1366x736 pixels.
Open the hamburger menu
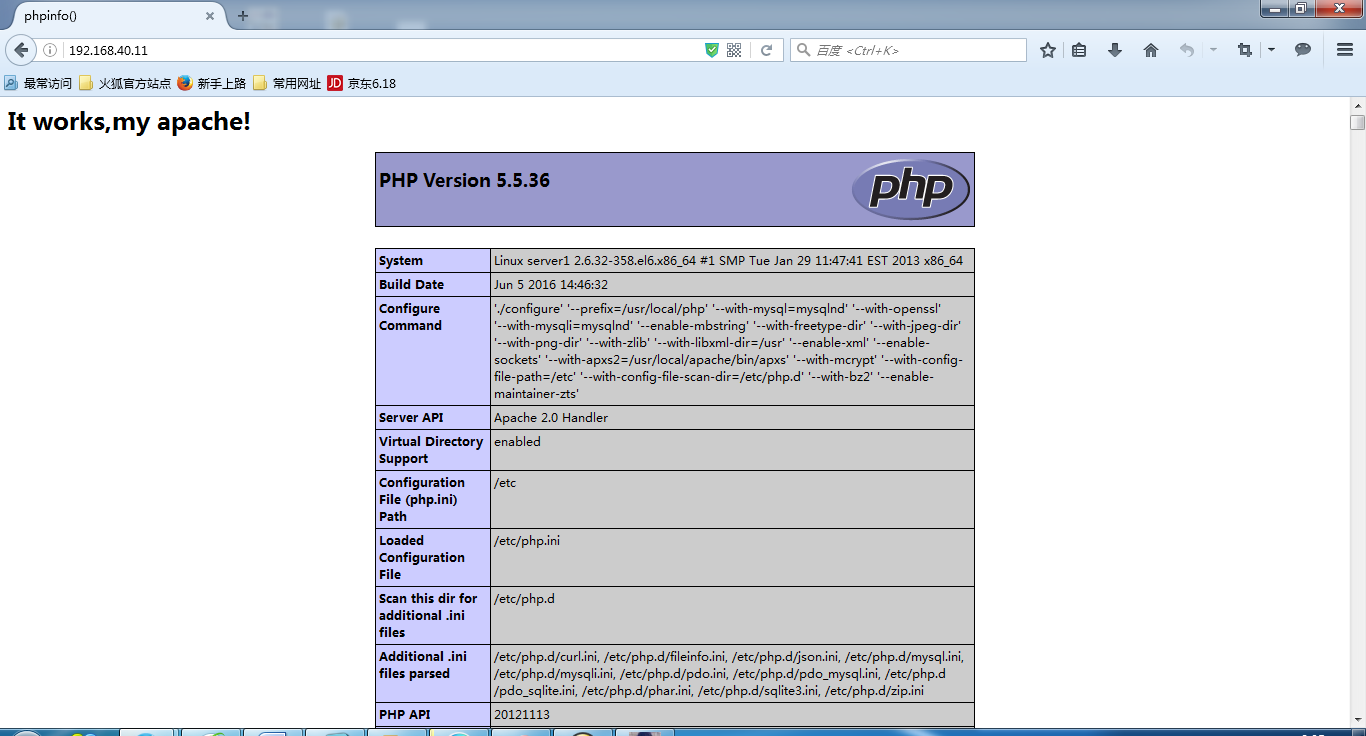(1345, 50)
